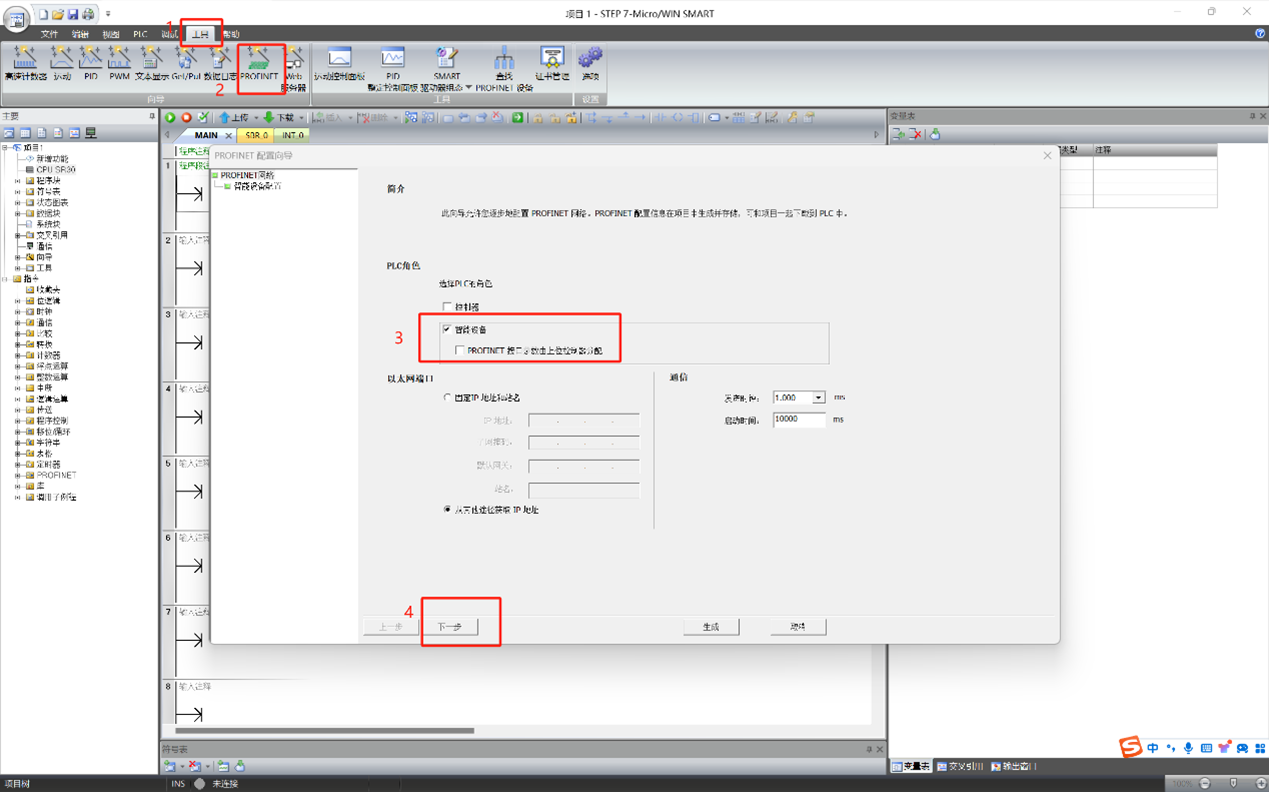Select obtain IP address by other means radio
This screenshot has height=792, width=1269.
(447, 510)
